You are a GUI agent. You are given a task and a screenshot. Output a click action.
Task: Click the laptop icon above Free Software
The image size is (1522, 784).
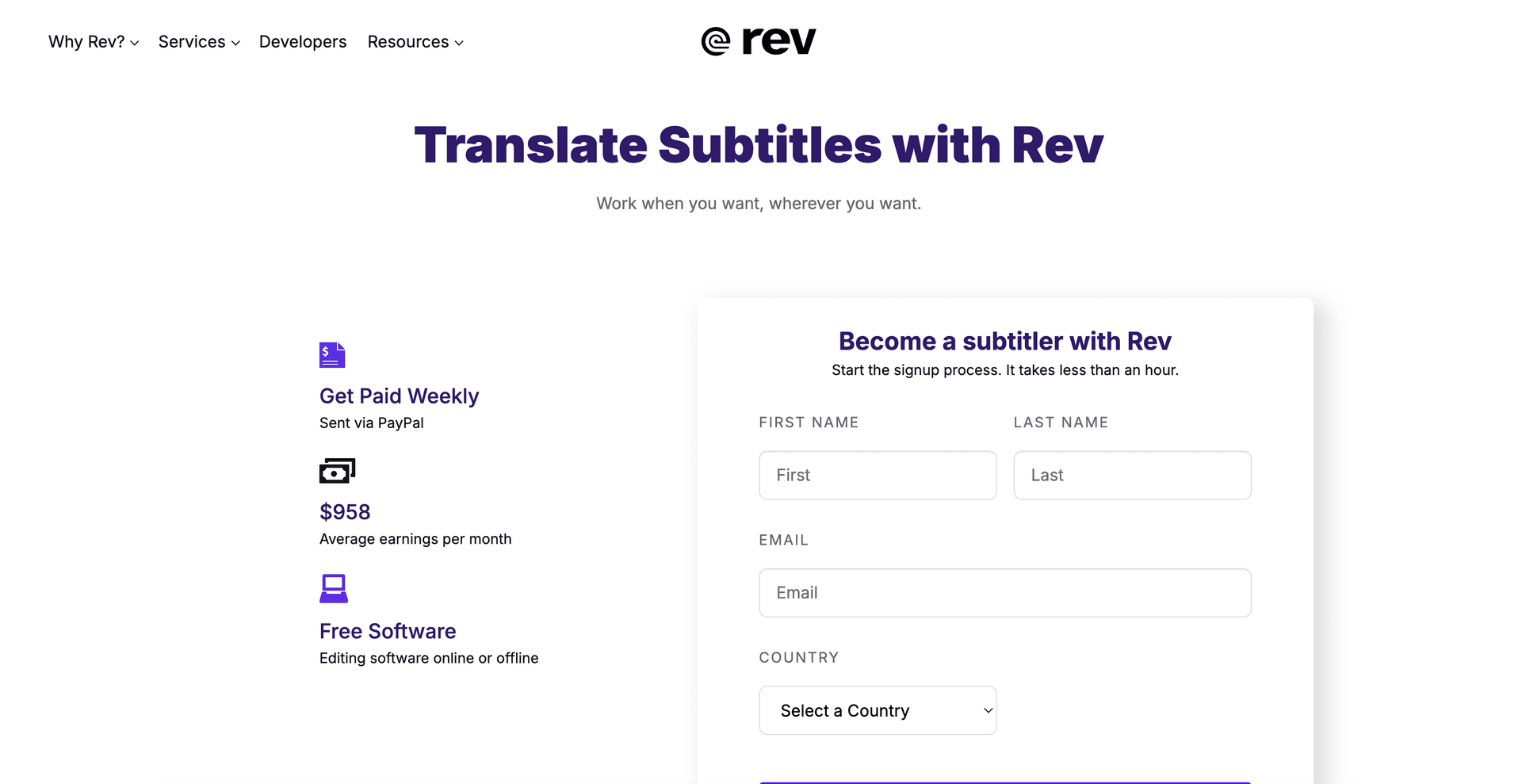point(334,588)
